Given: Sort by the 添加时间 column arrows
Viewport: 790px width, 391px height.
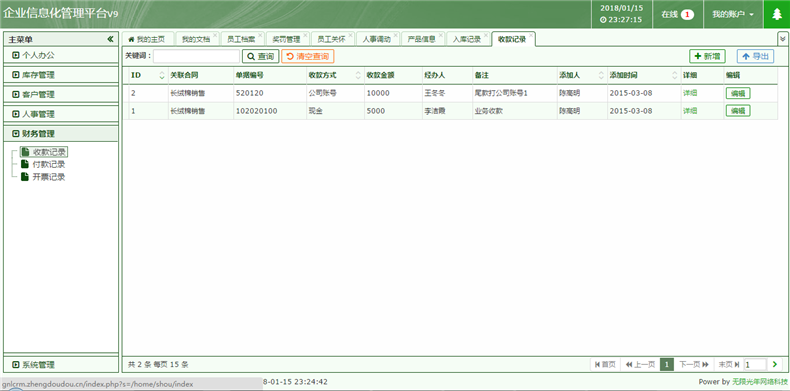Looking at the screenshot, I should pos(675,75).
